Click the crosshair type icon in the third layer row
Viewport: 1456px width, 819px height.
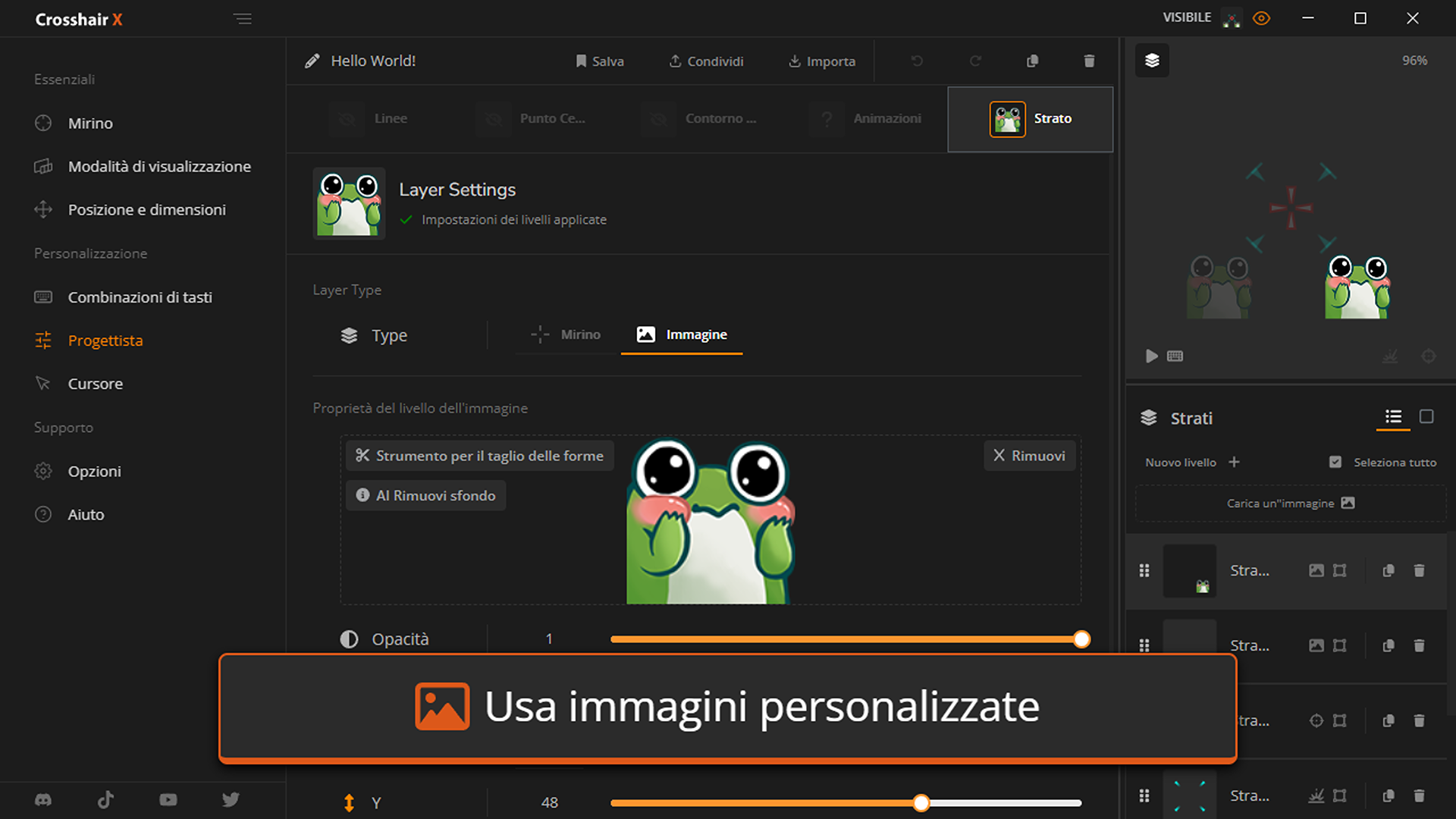point(1316,720)
